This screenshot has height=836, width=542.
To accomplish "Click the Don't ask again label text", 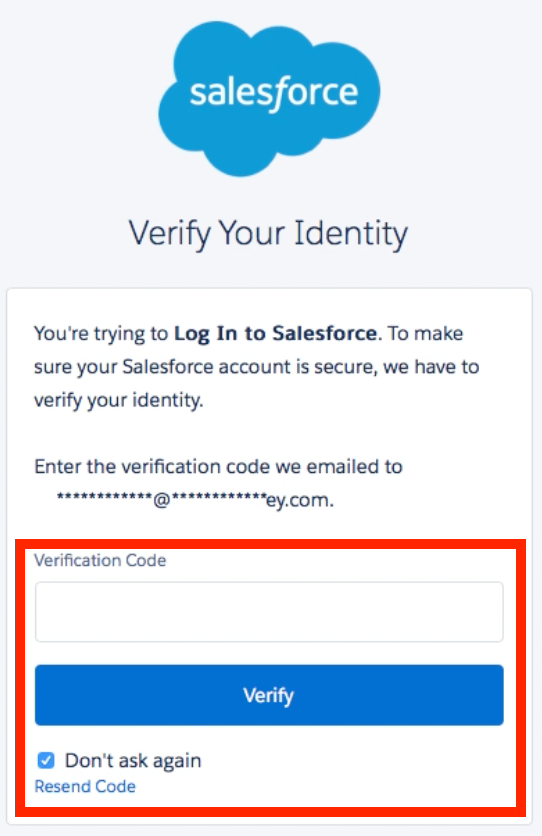I will [x=133, y=760].
